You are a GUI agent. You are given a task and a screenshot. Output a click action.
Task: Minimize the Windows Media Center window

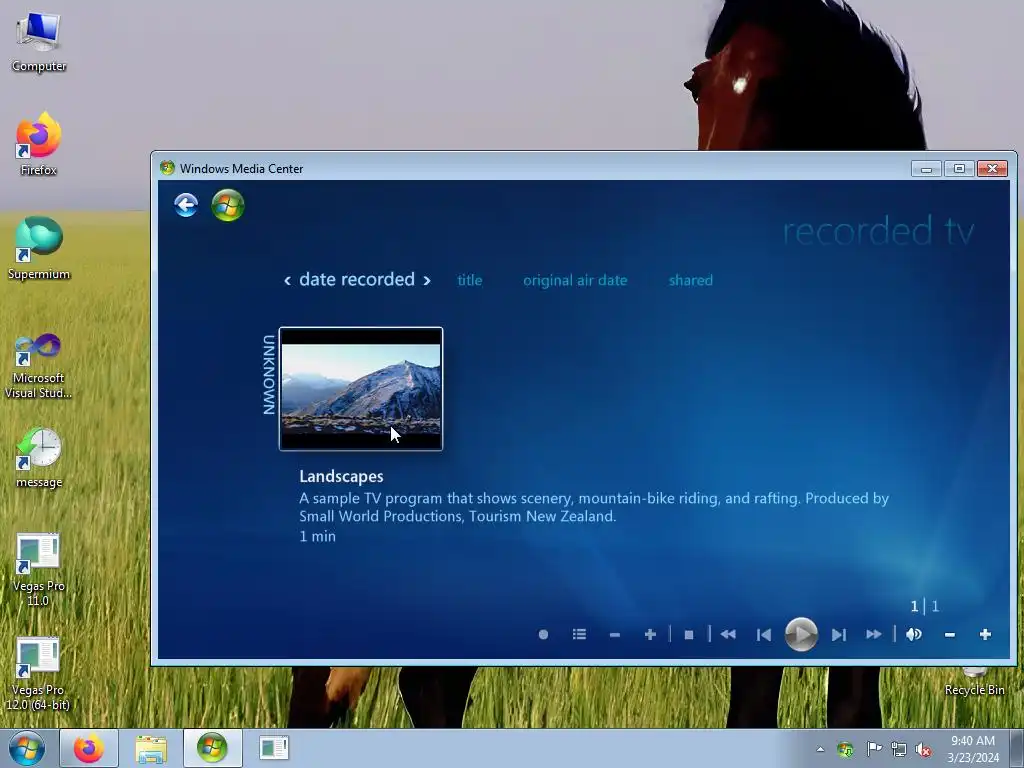click(x=926, y=168)
